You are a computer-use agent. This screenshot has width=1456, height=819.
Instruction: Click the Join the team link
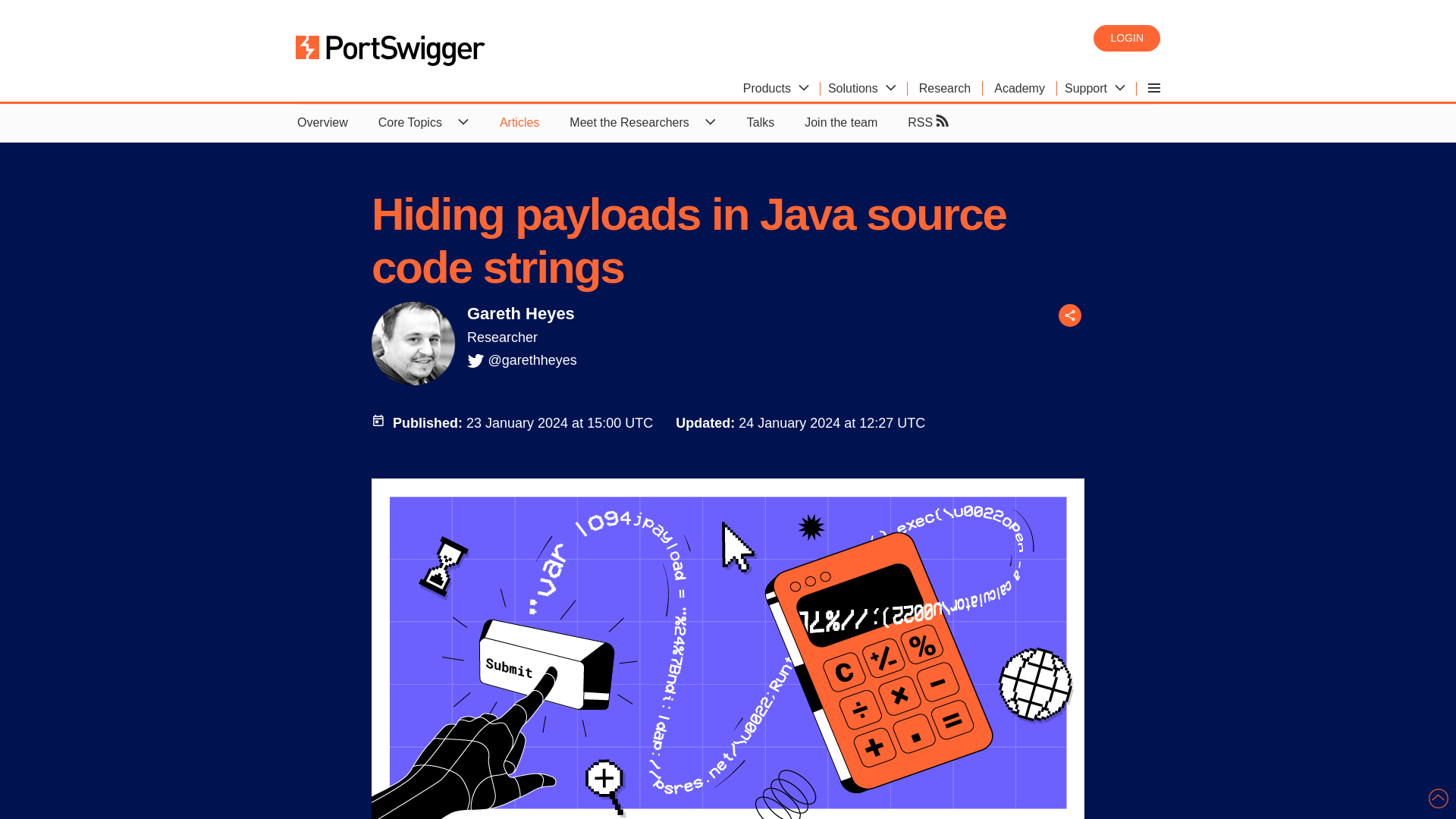[x=840, y=122]
